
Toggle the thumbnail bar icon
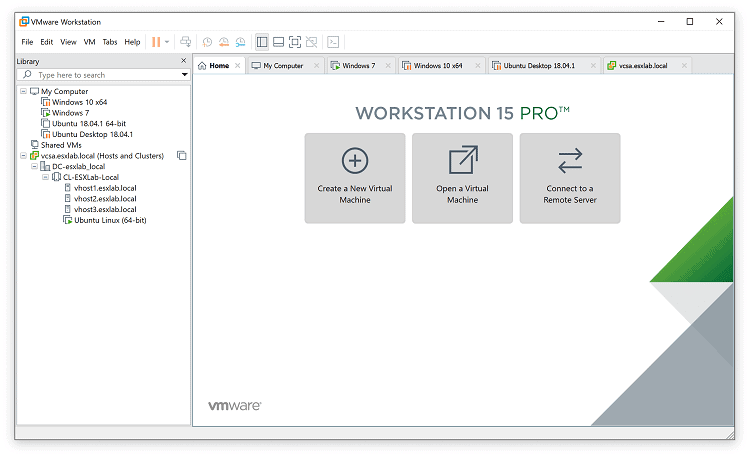[x=278, y=42]
